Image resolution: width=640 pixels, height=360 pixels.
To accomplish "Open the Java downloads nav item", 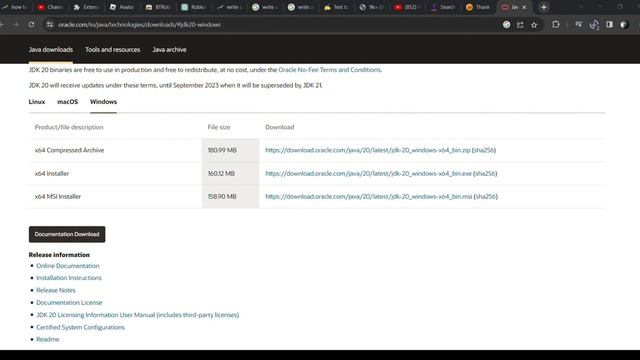I will pyautogui.click(x=51, y=49).
